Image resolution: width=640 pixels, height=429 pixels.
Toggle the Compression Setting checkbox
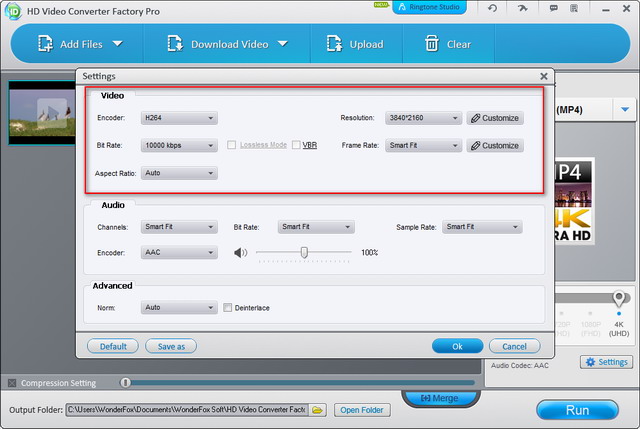pyautogui.click(x=12, y=383)
